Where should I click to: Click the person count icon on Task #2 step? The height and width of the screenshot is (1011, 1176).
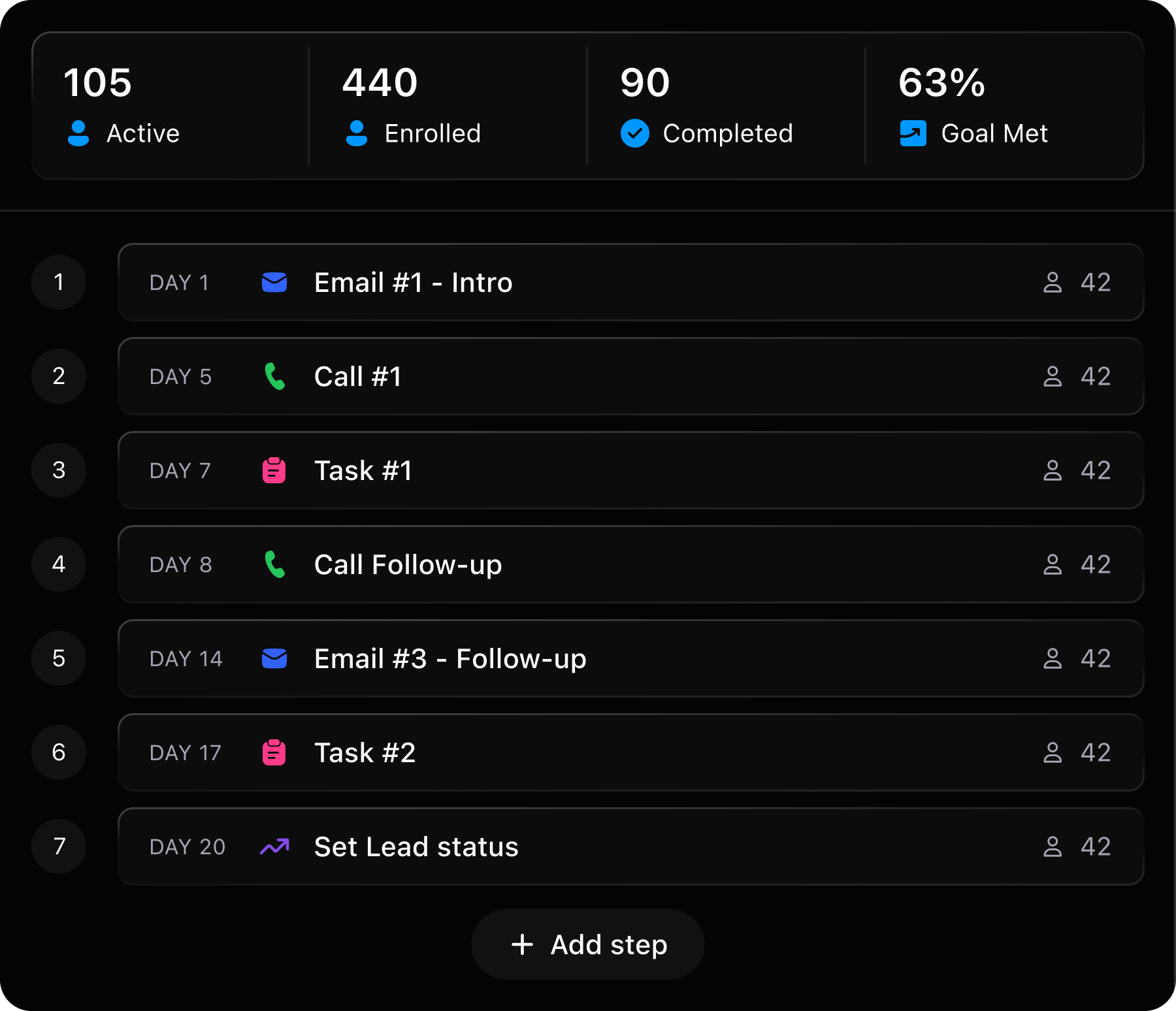pyautogui.click(x=1053, y=752)
